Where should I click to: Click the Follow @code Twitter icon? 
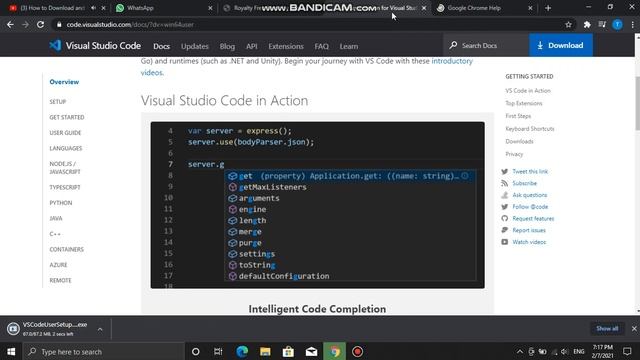tap(504, 207)
